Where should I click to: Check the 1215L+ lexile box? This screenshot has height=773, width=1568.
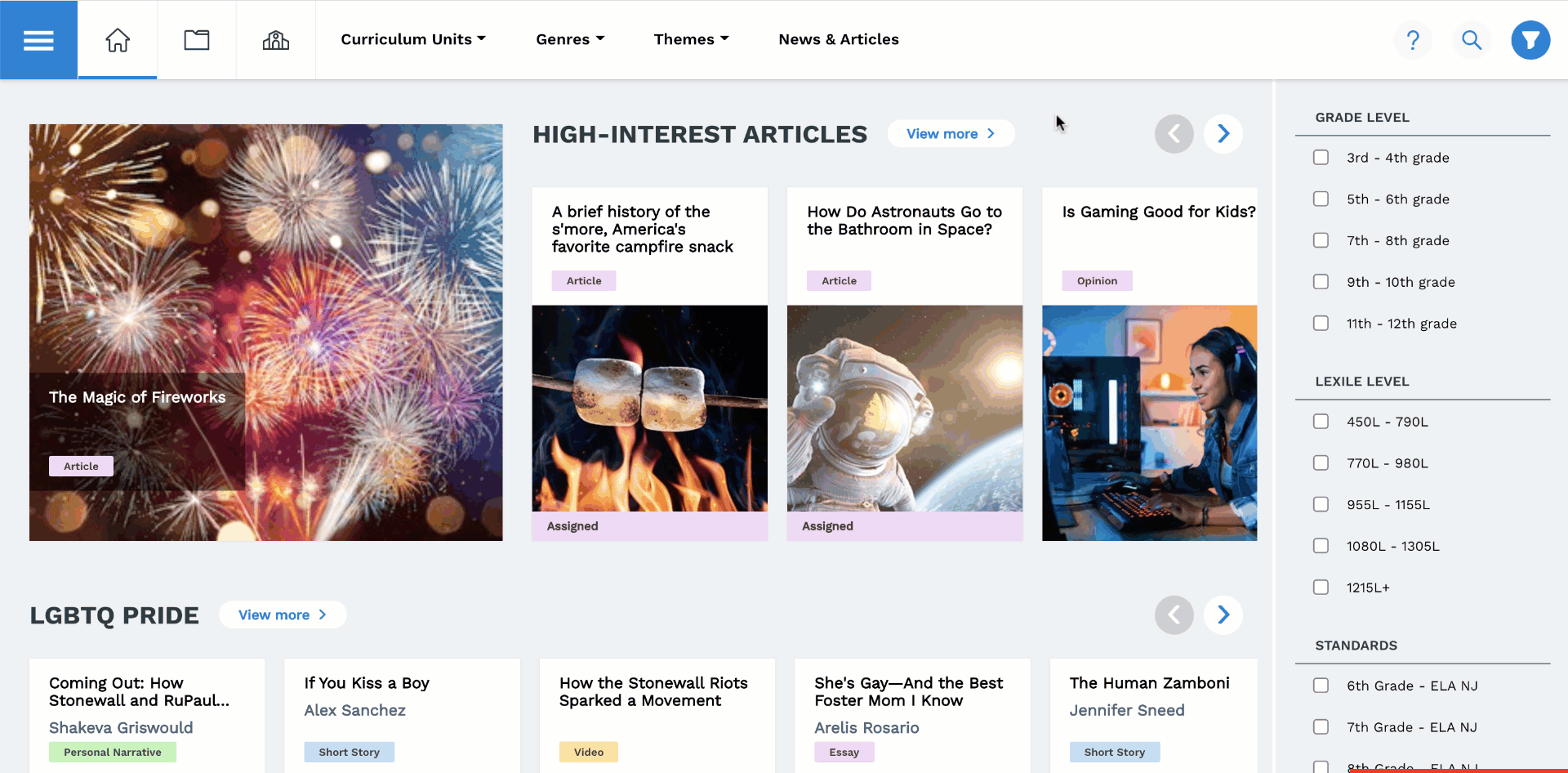coord(1321,588)
